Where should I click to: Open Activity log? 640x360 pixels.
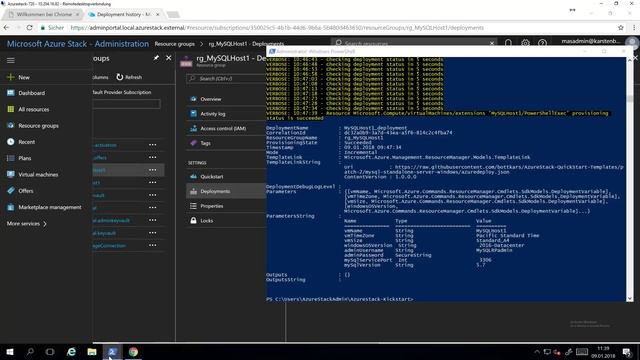[213, 114]
